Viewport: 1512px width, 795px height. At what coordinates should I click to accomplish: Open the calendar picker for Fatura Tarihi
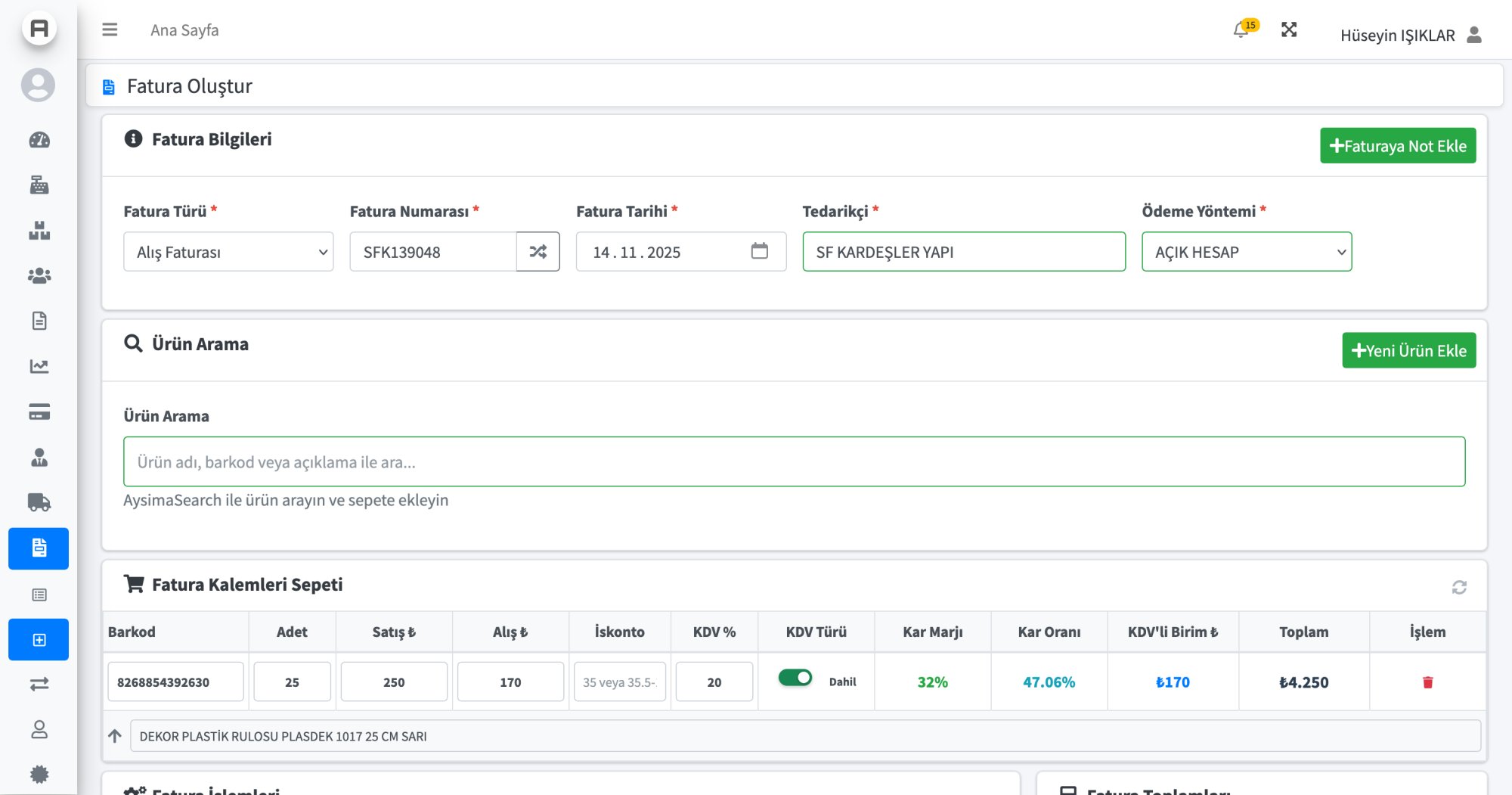[759, 251]
